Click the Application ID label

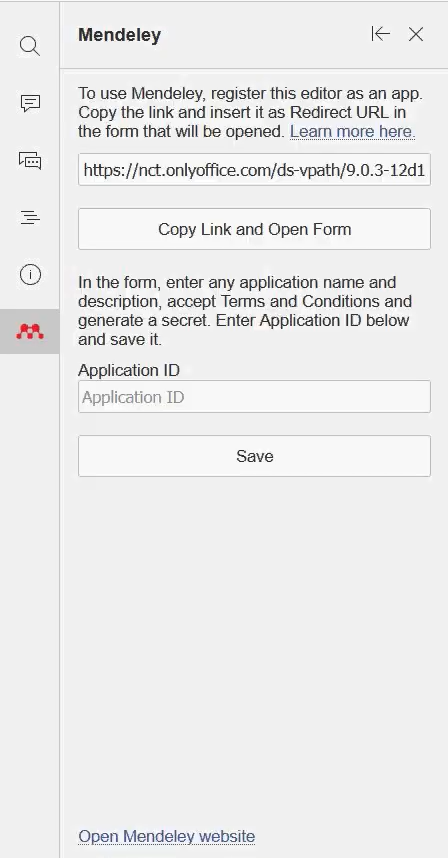click(129, 370)
